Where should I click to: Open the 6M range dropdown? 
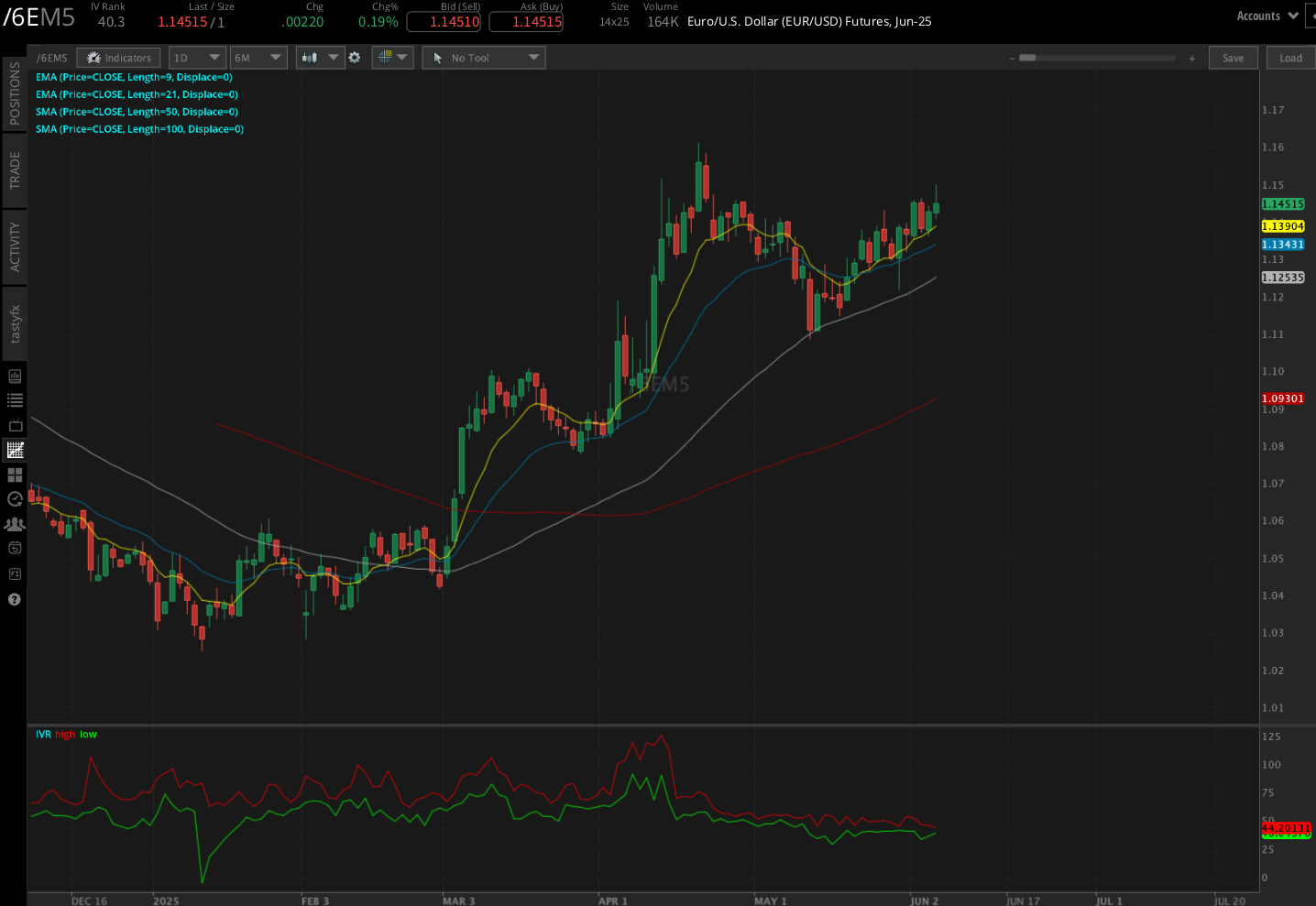[258, 57]
